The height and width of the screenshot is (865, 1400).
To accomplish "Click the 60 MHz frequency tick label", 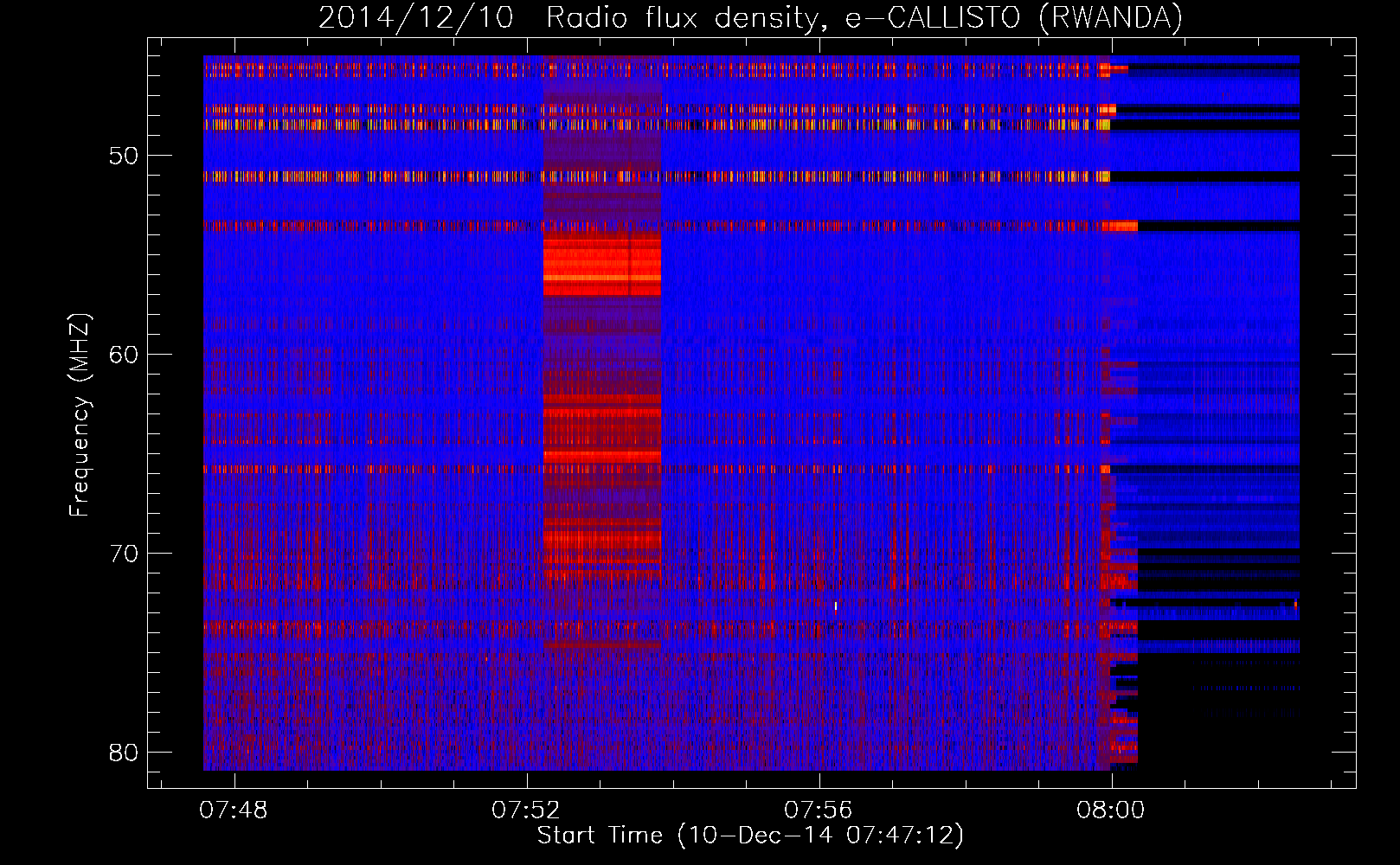I will [x=124, y=355].
